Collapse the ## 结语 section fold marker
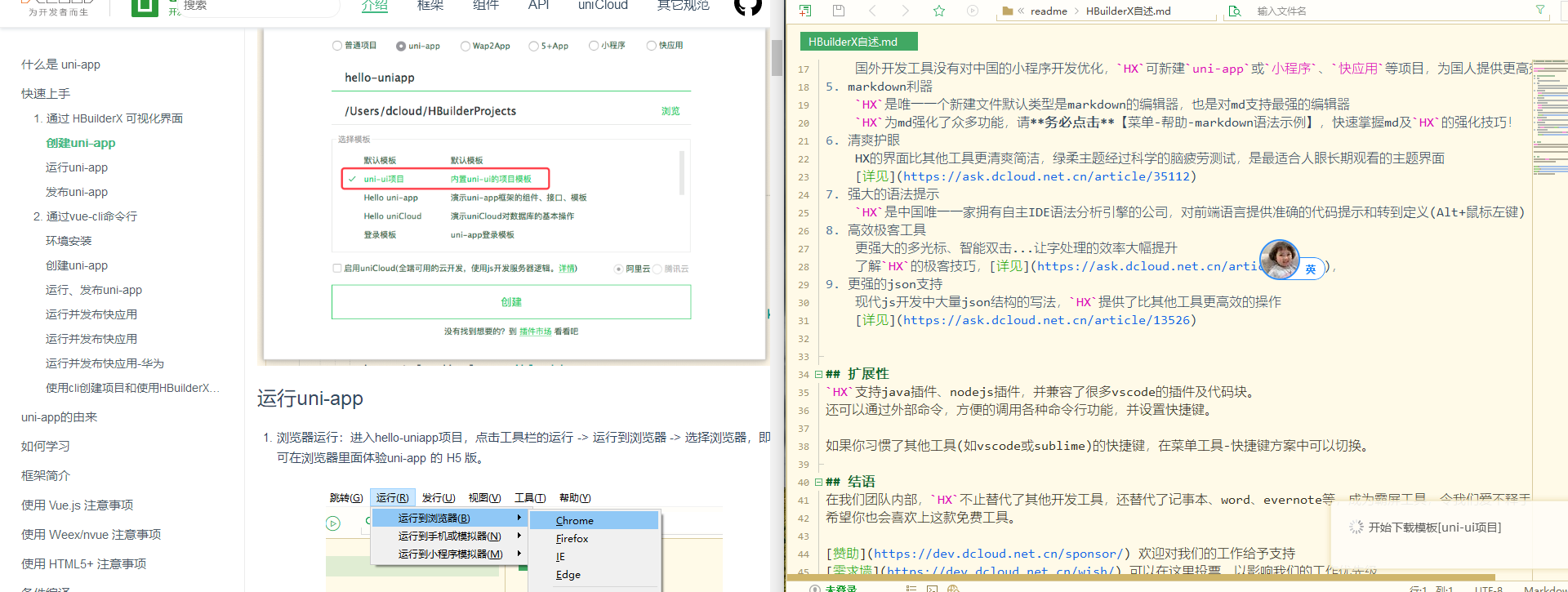The height and width of the screenshot is (592, 1568). 818,483
